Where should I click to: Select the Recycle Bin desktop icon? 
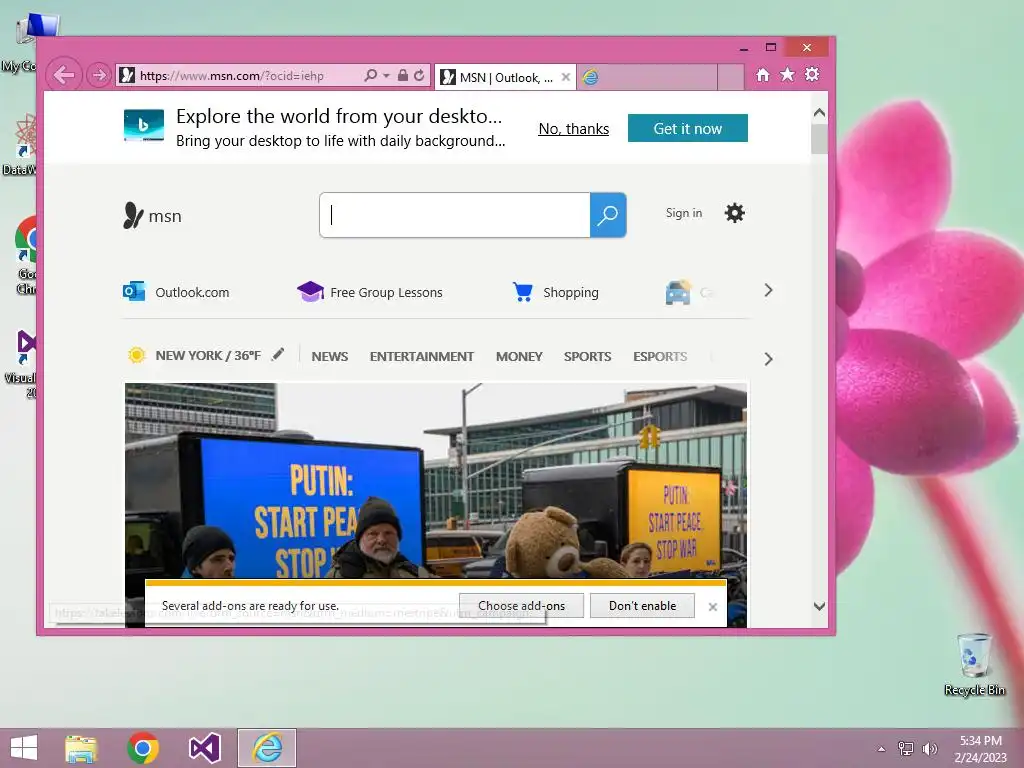tap(974, 664)
